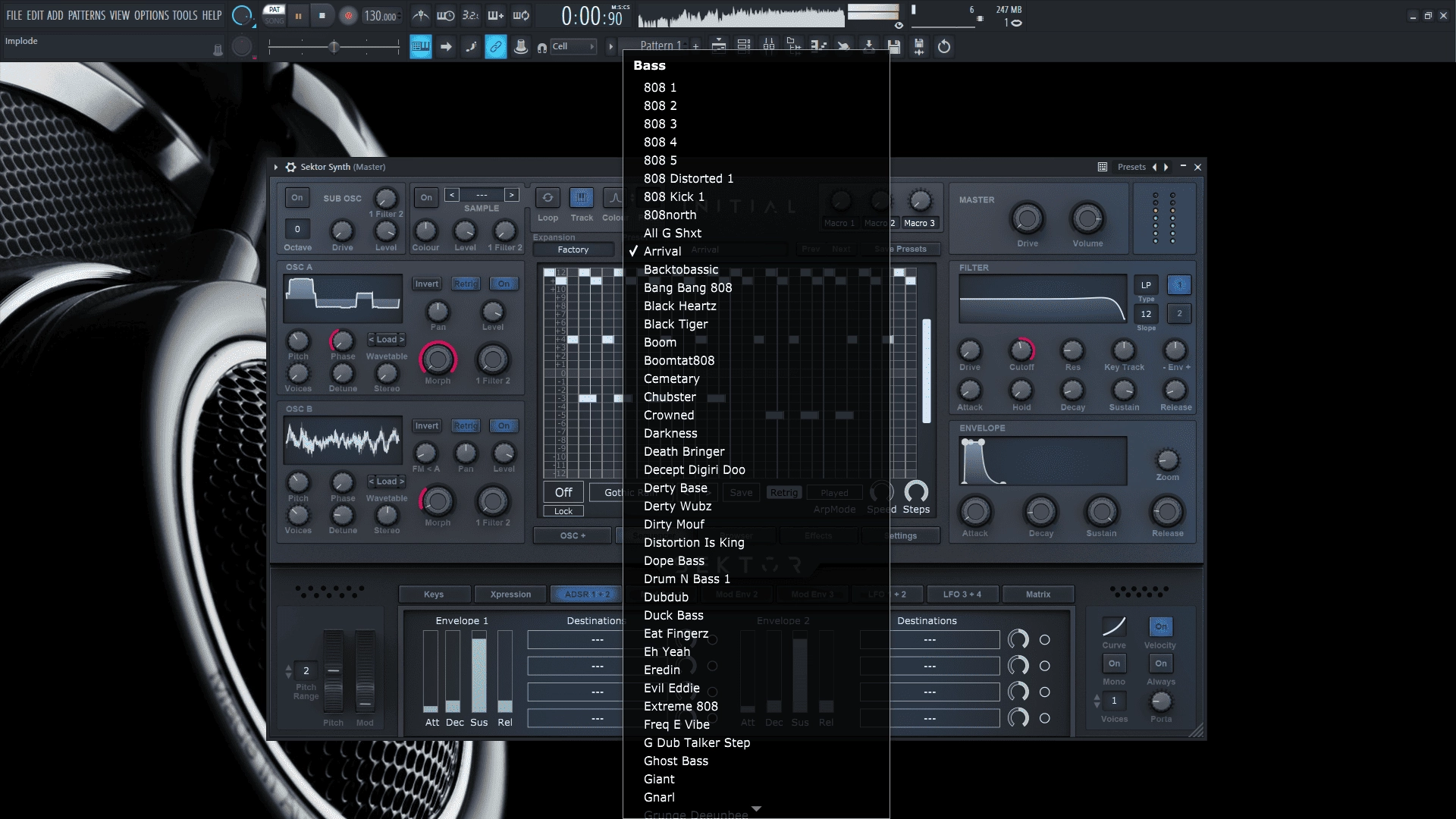This screenshot has width=1456, height=819.
Task: Click the Envelope 1 Sus slider
Action: [479, 671]
